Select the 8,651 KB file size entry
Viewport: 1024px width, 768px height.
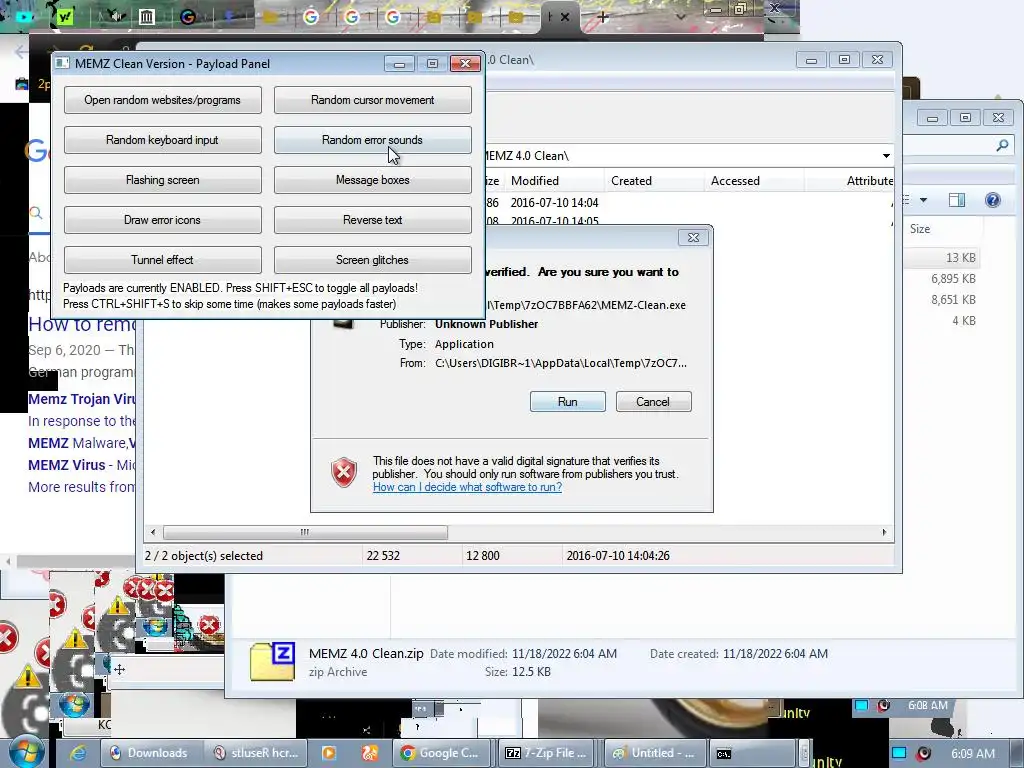coord(953,300)
